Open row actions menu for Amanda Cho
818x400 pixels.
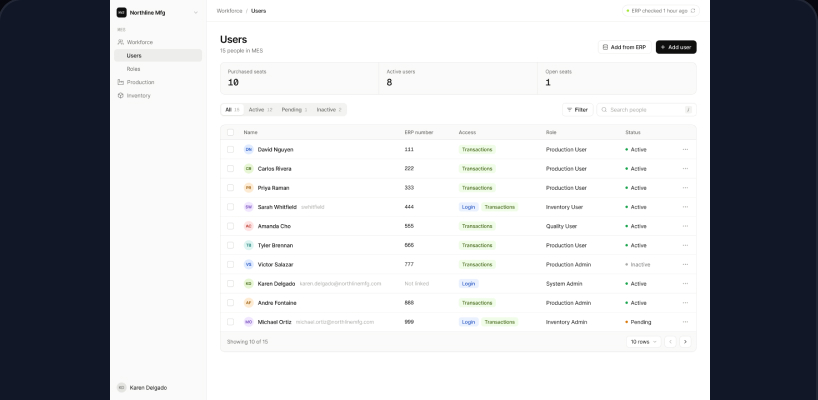click(685, 226)
